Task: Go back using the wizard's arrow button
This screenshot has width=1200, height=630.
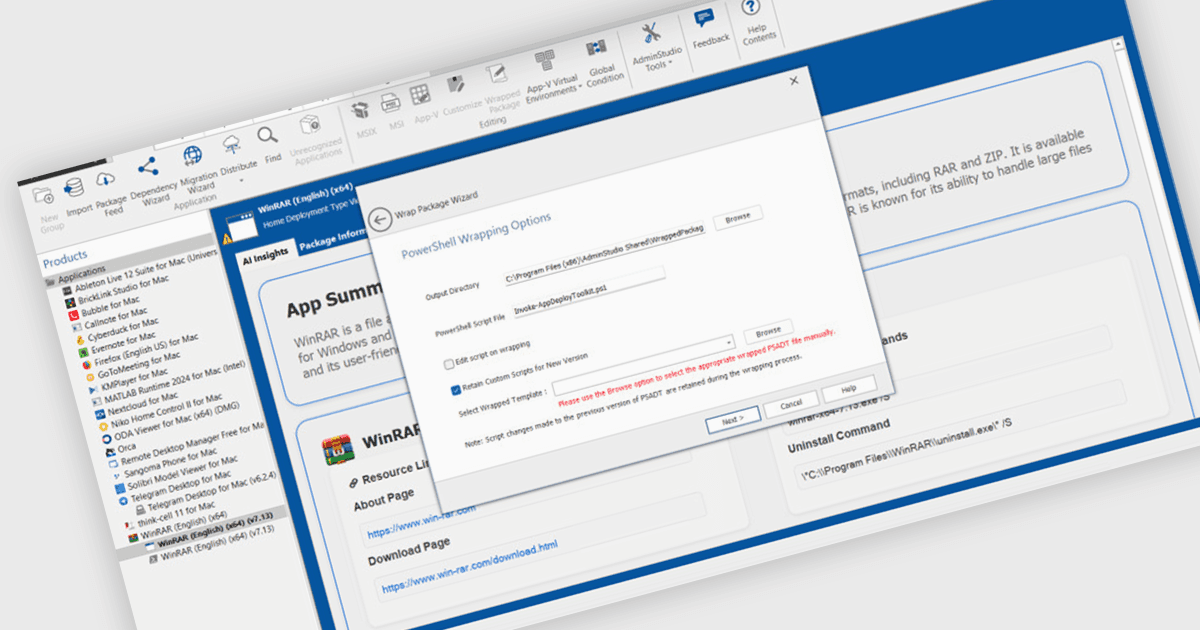Action: [x=379, y=221]
